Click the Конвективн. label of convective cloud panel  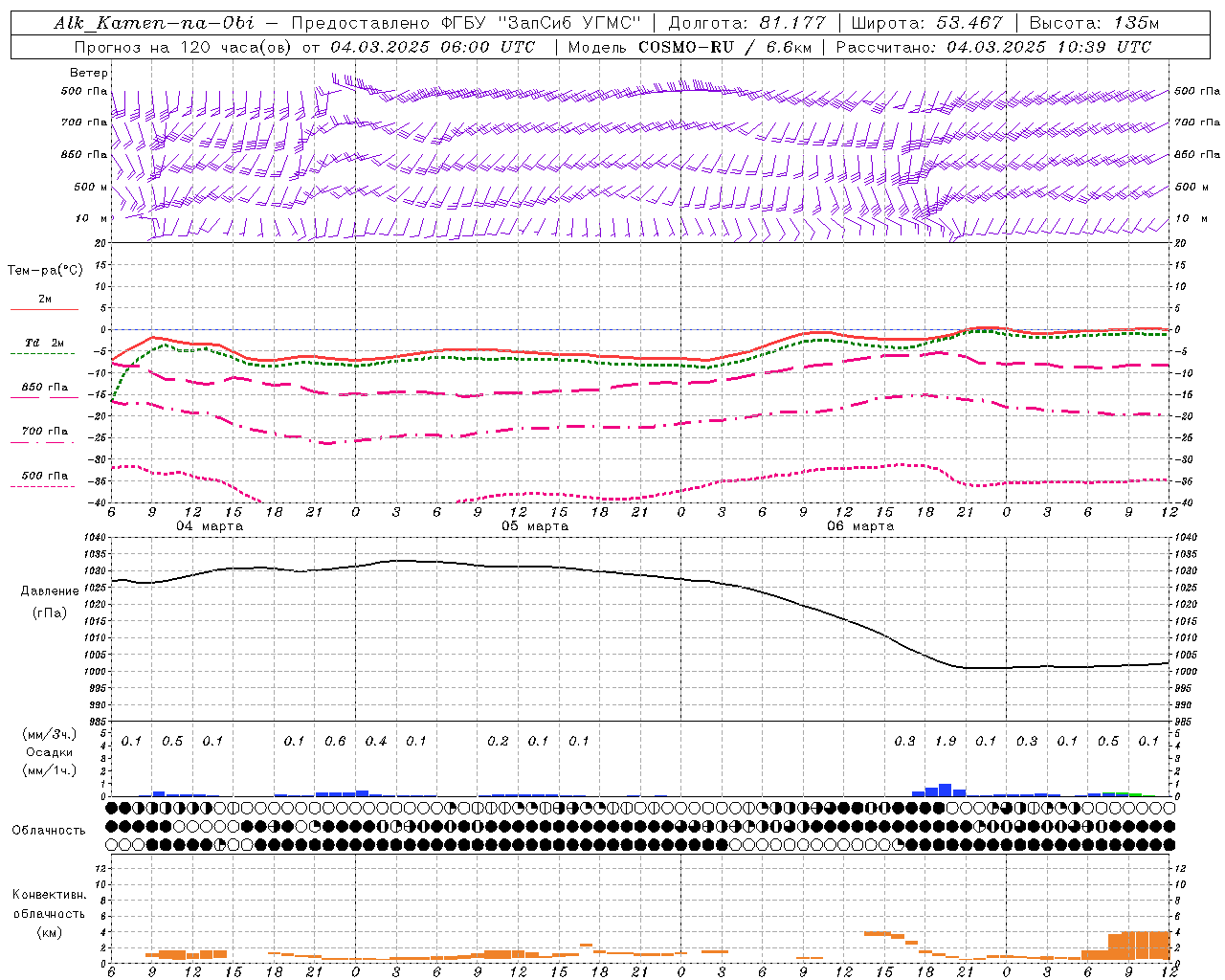point(50,895)
